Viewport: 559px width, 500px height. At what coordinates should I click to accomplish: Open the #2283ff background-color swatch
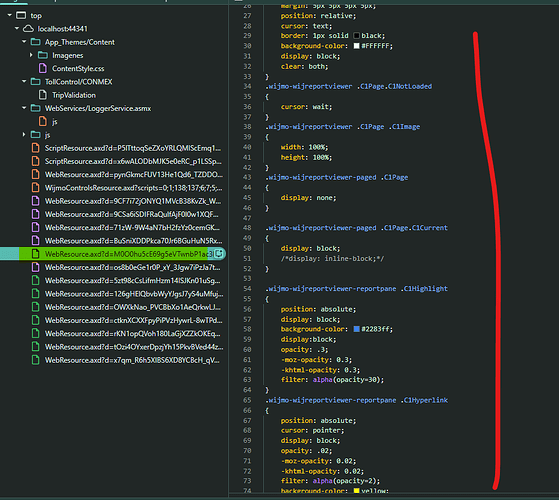tap(357, 329)
